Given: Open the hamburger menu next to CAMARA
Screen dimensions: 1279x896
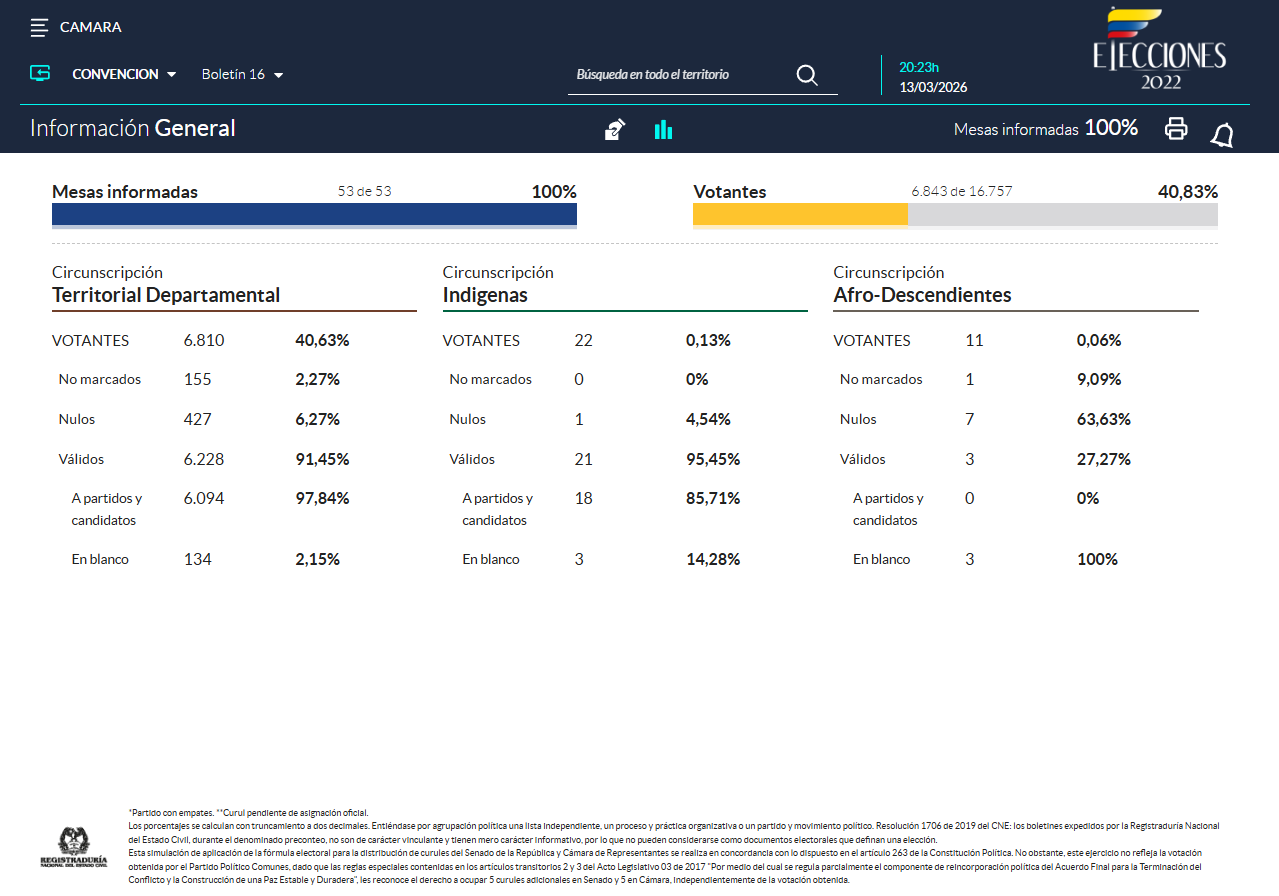Looking at the screenshot, I should coord(39,28).
